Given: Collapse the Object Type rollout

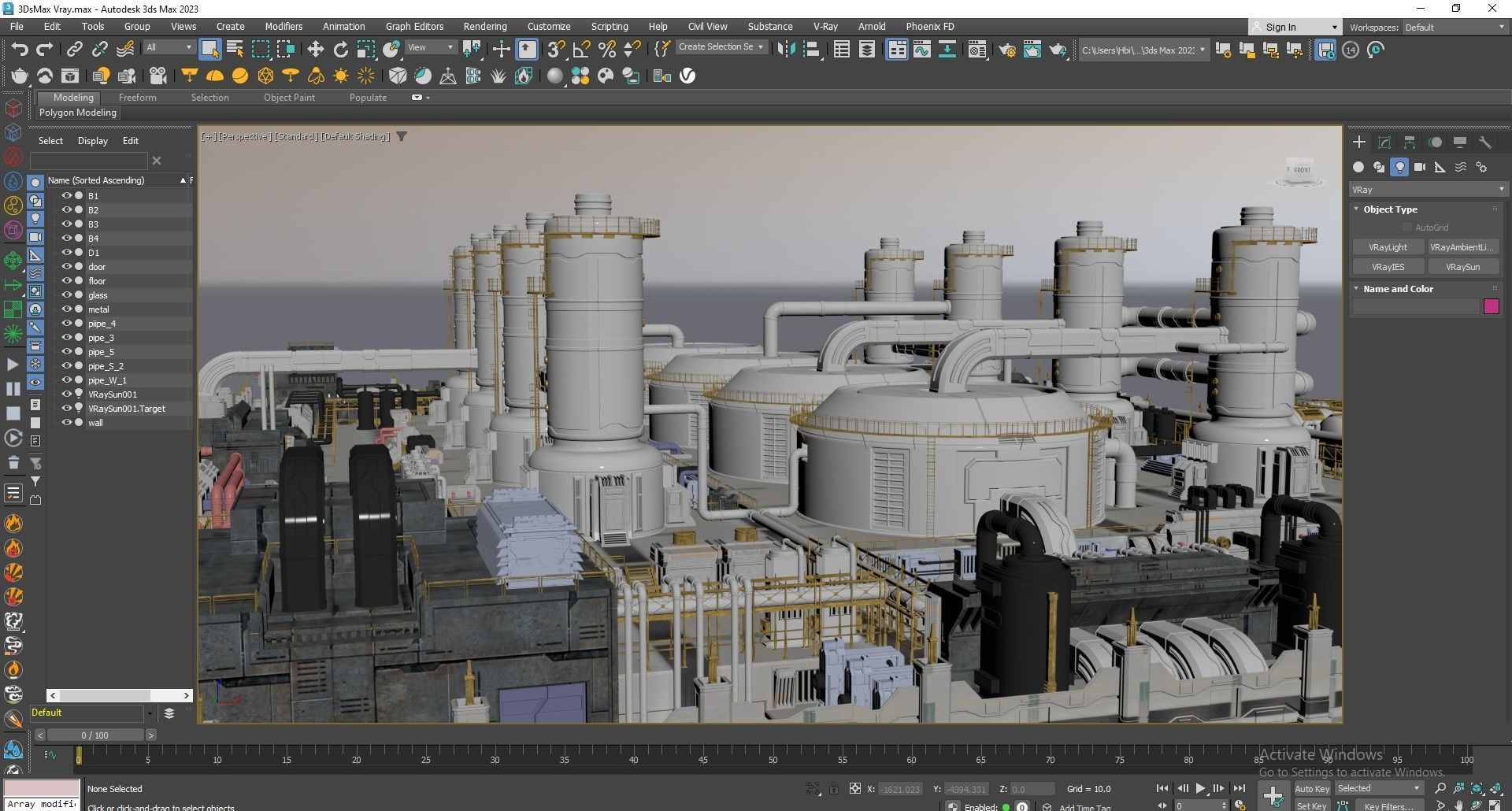Looking at the screenshot, I should [x=1356, y=209].
